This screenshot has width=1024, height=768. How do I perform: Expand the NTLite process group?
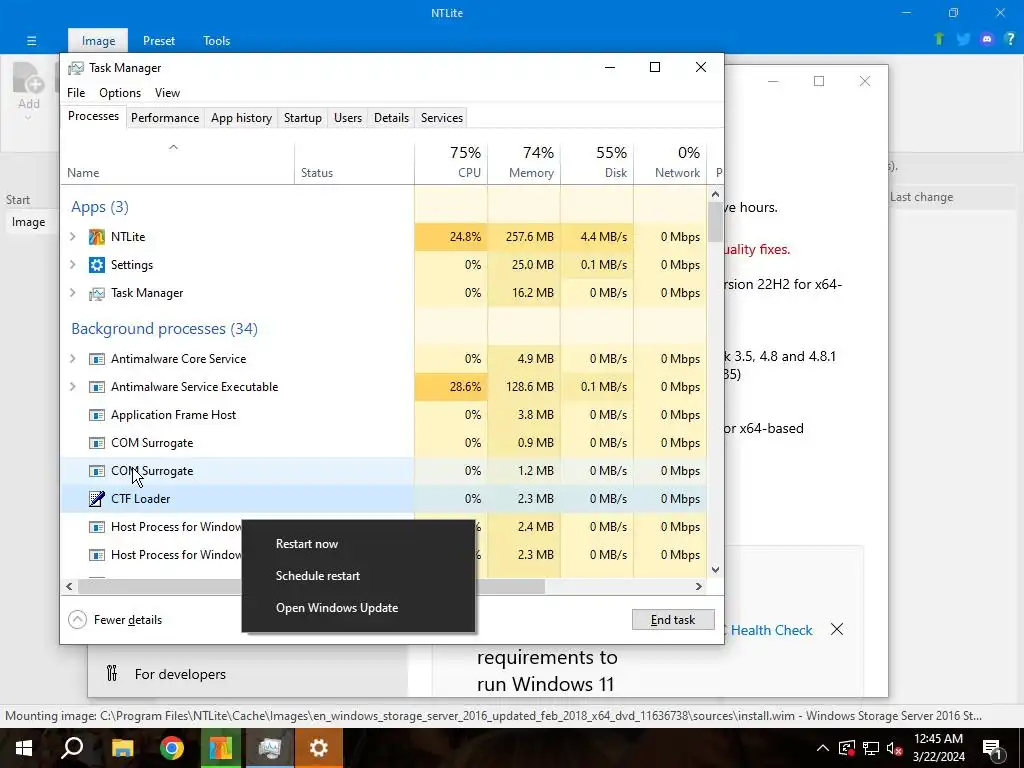click(73, 236)
